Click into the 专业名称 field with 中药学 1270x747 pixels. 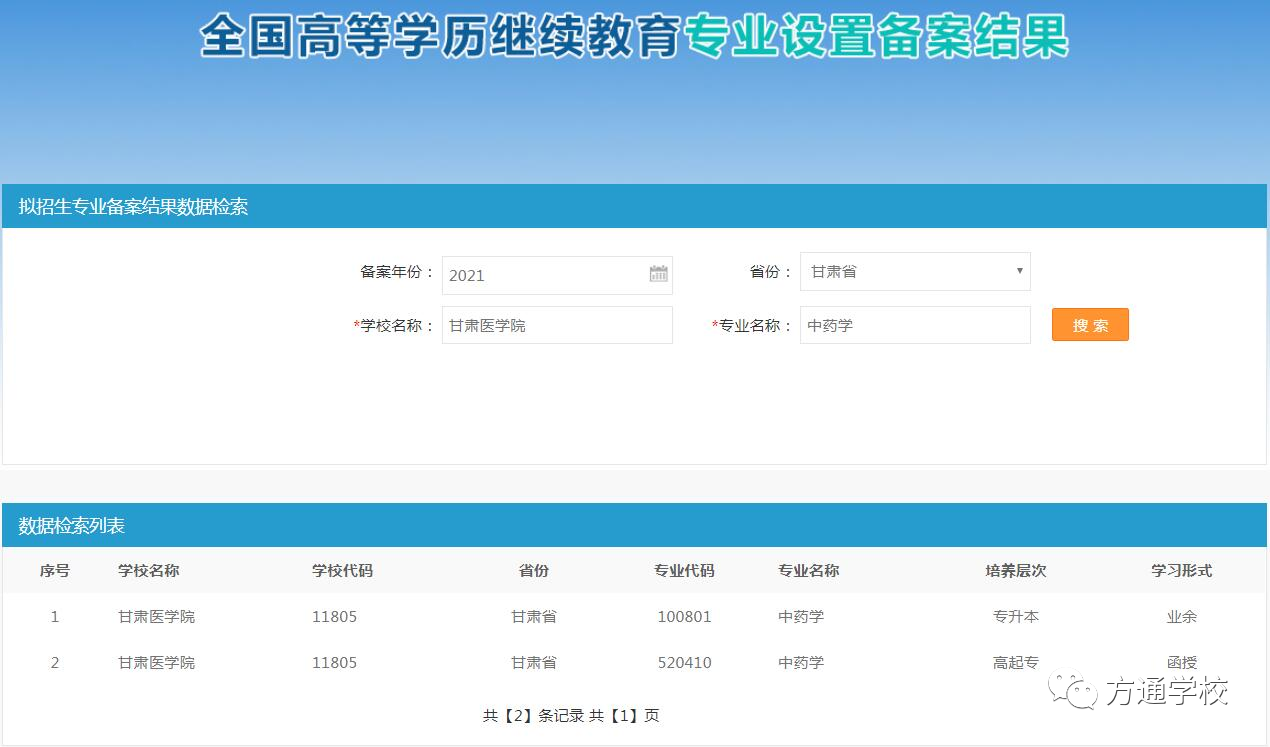click(x=914, y=325)
